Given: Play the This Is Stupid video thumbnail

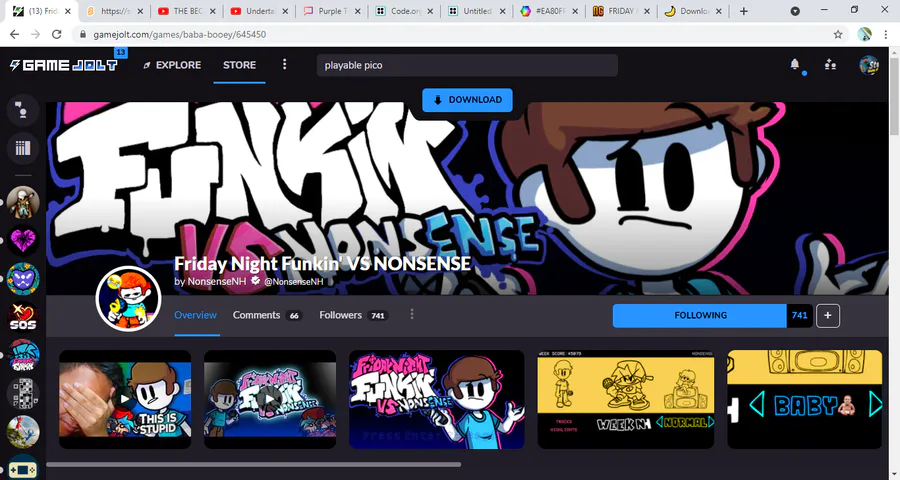Looking at the screenshot, I should (125, 400).
